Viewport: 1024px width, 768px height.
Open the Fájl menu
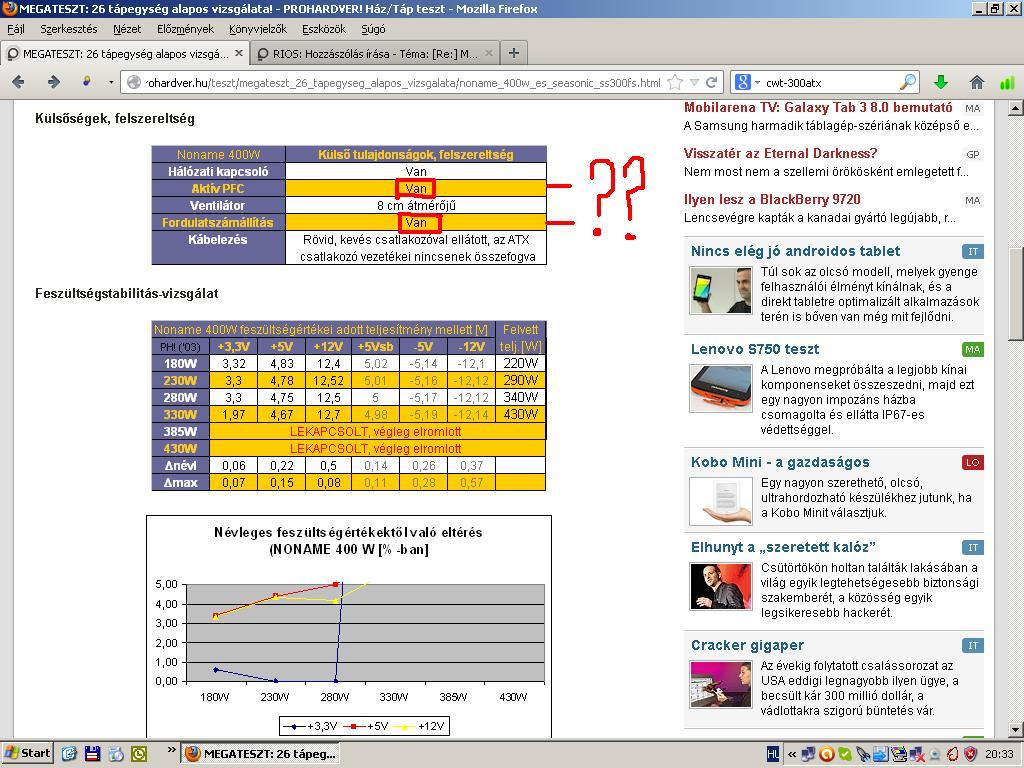(16, 29)
